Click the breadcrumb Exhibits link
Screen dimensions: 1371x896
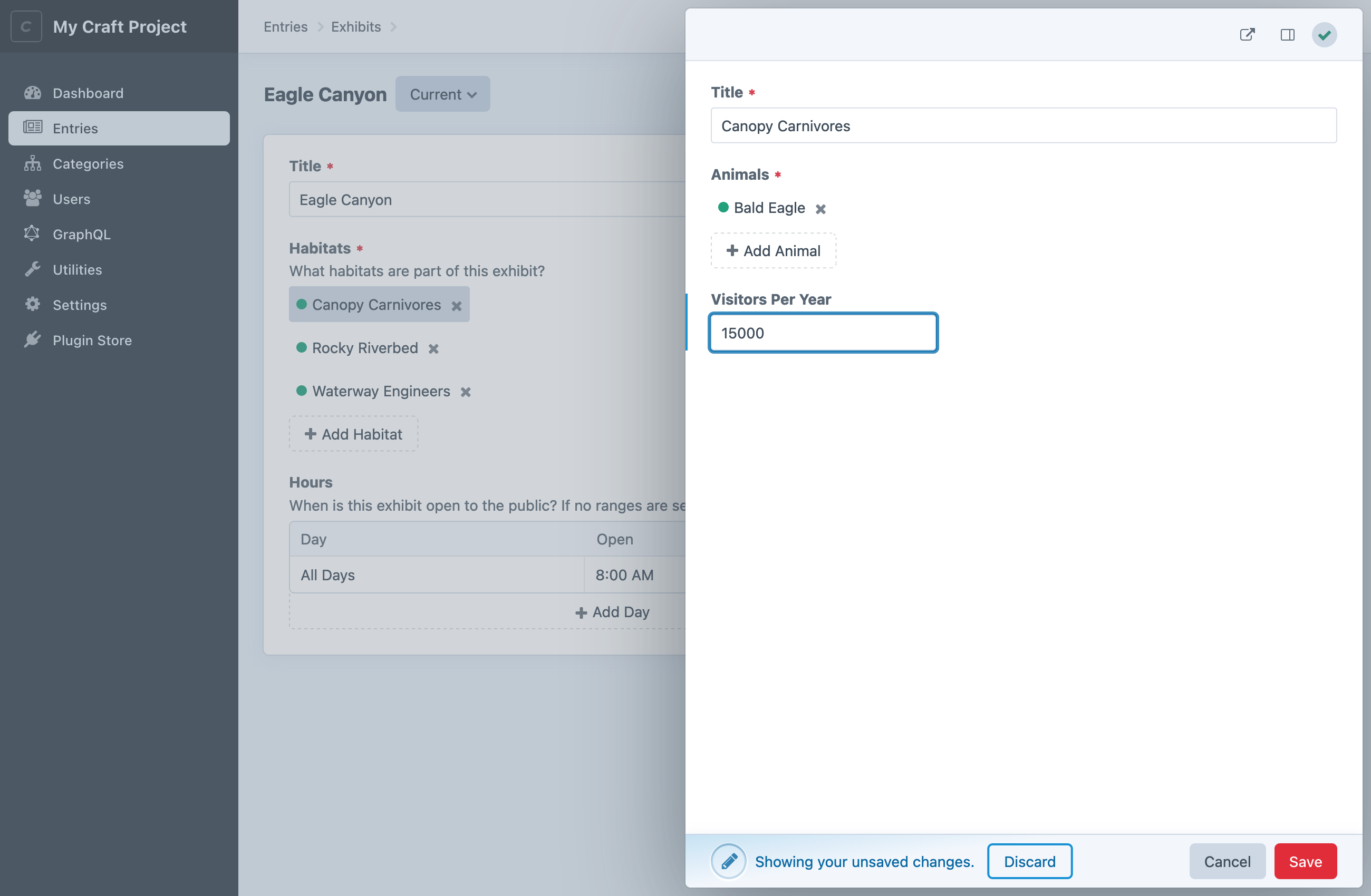pyautogui.click(x=356, y=25)
